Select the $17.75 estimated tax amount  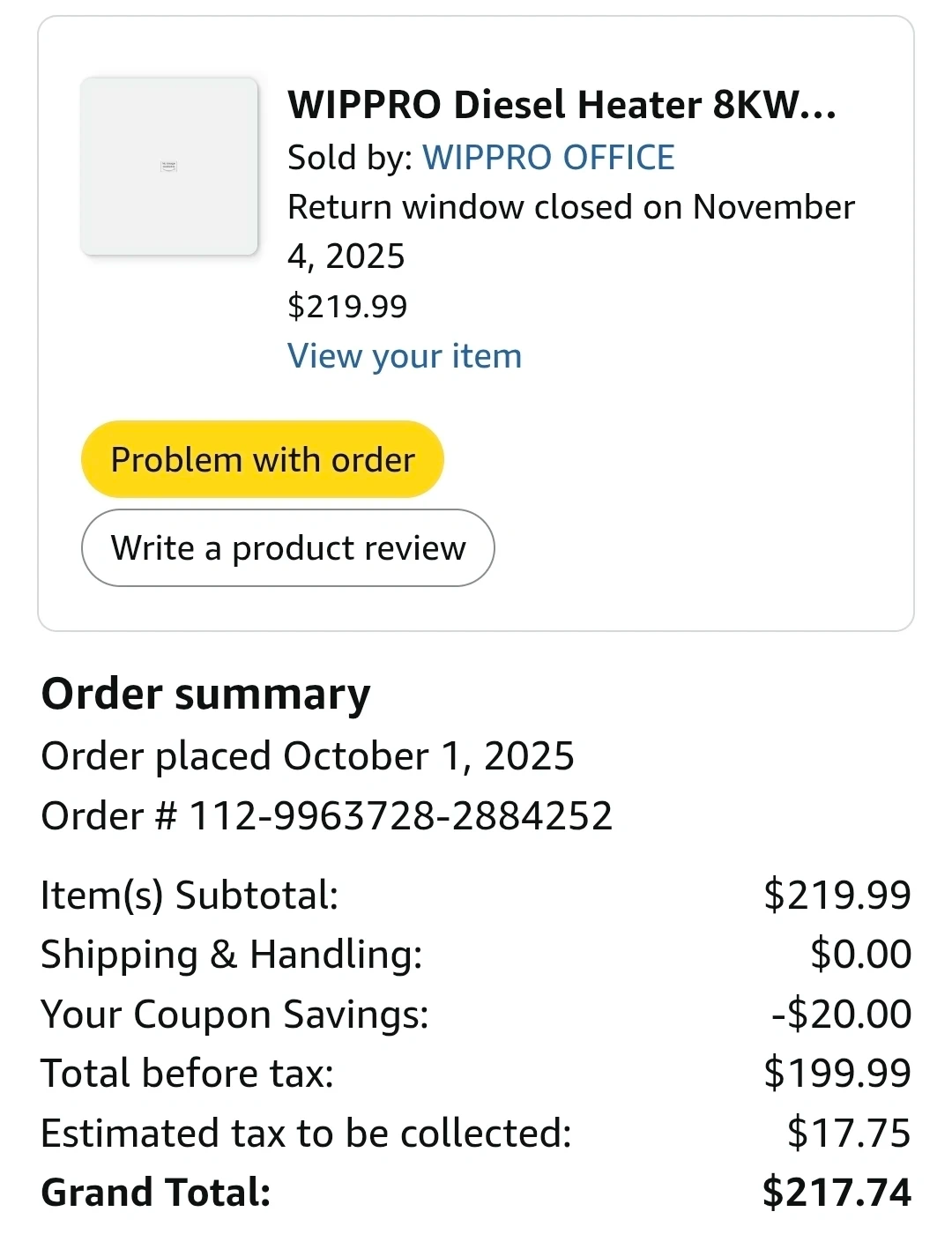tap(848, 1134)
